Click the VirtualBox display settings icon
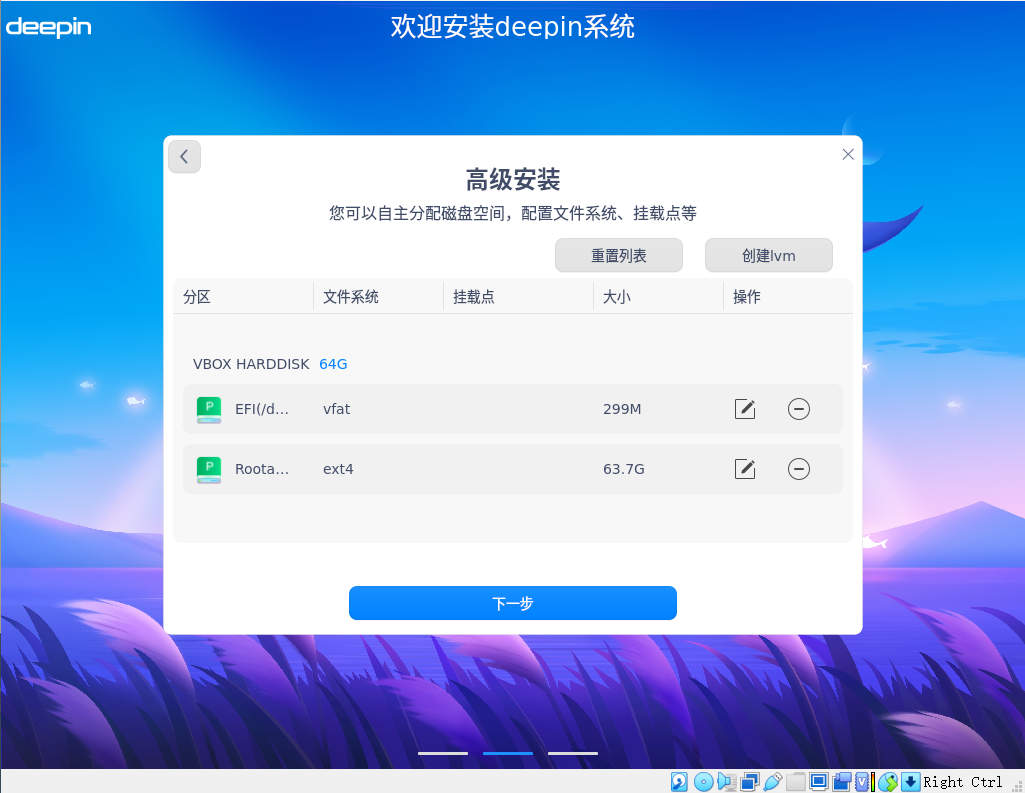1025x793 pixels. (x=817, y=781)
